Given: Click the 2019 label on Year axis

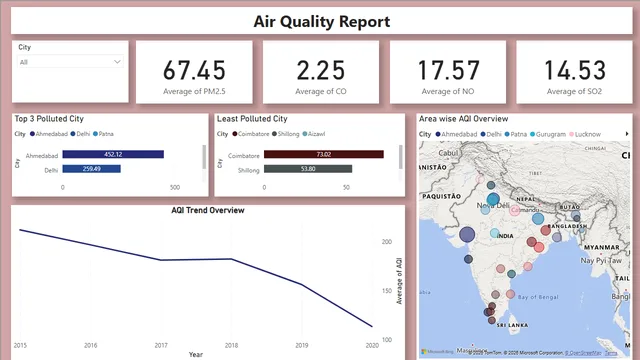Looking at the screenshot, I should coord(302,345).
